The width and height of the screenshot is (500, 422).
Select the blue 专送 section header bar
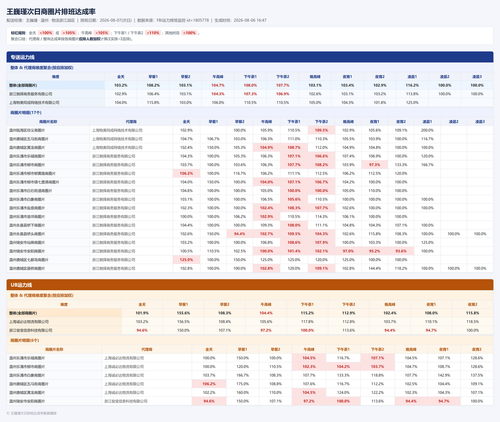250,57
